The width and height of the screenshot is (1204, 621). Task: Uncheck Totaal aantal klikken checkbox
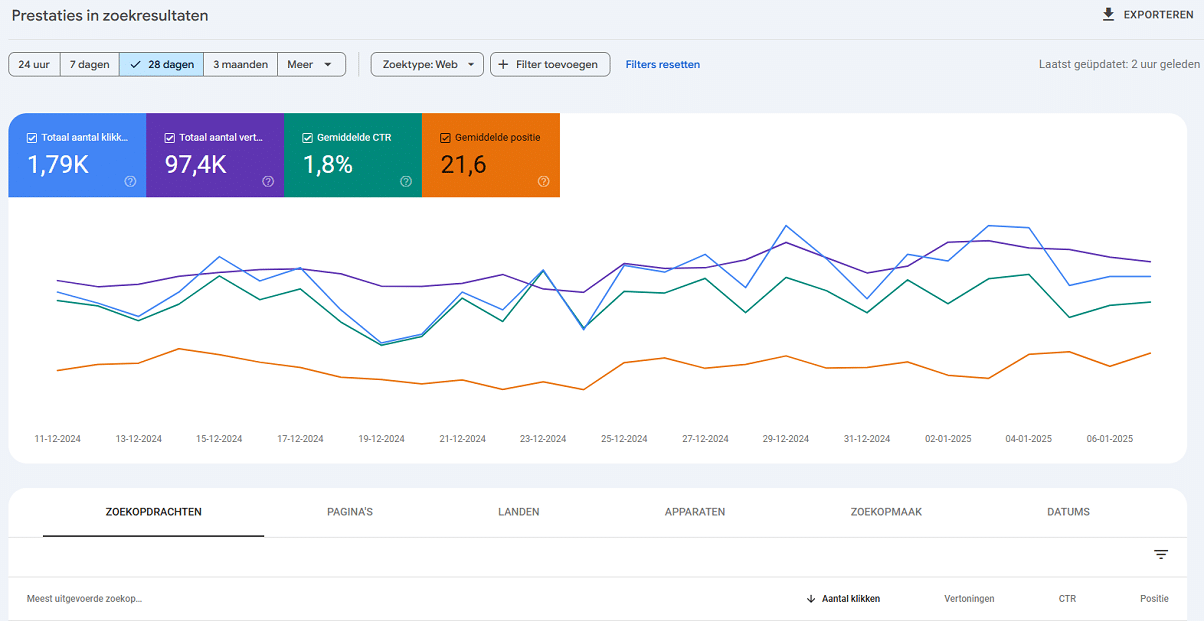(32, 138)
